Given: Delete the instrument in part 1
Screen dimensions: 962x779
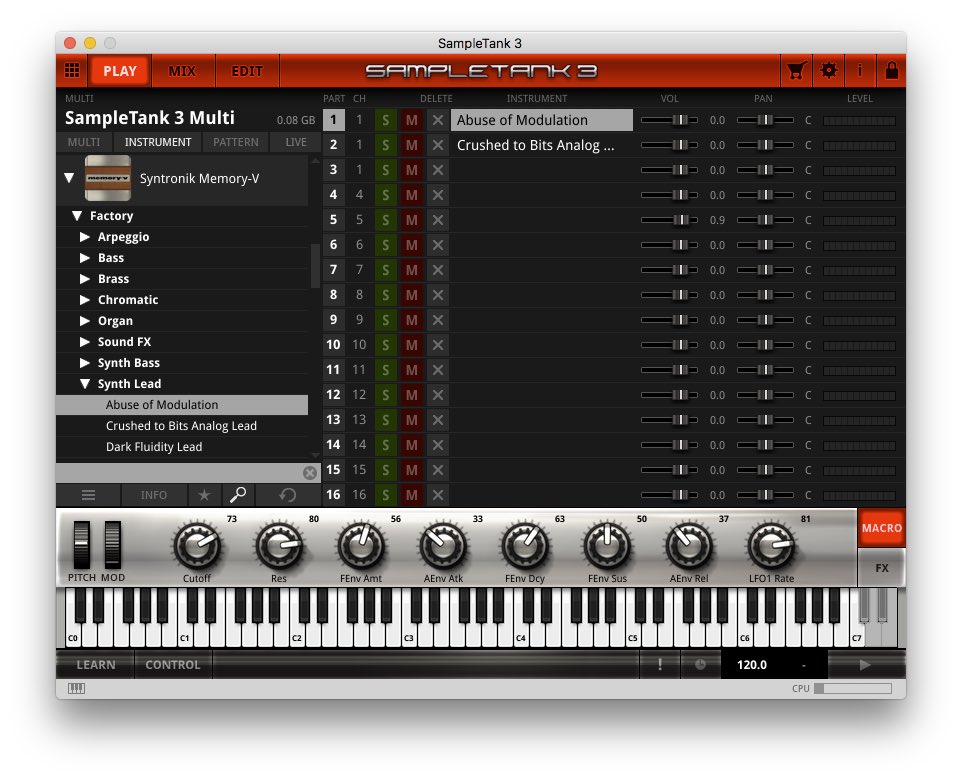Looking at the screenshot, I should 437,120.
